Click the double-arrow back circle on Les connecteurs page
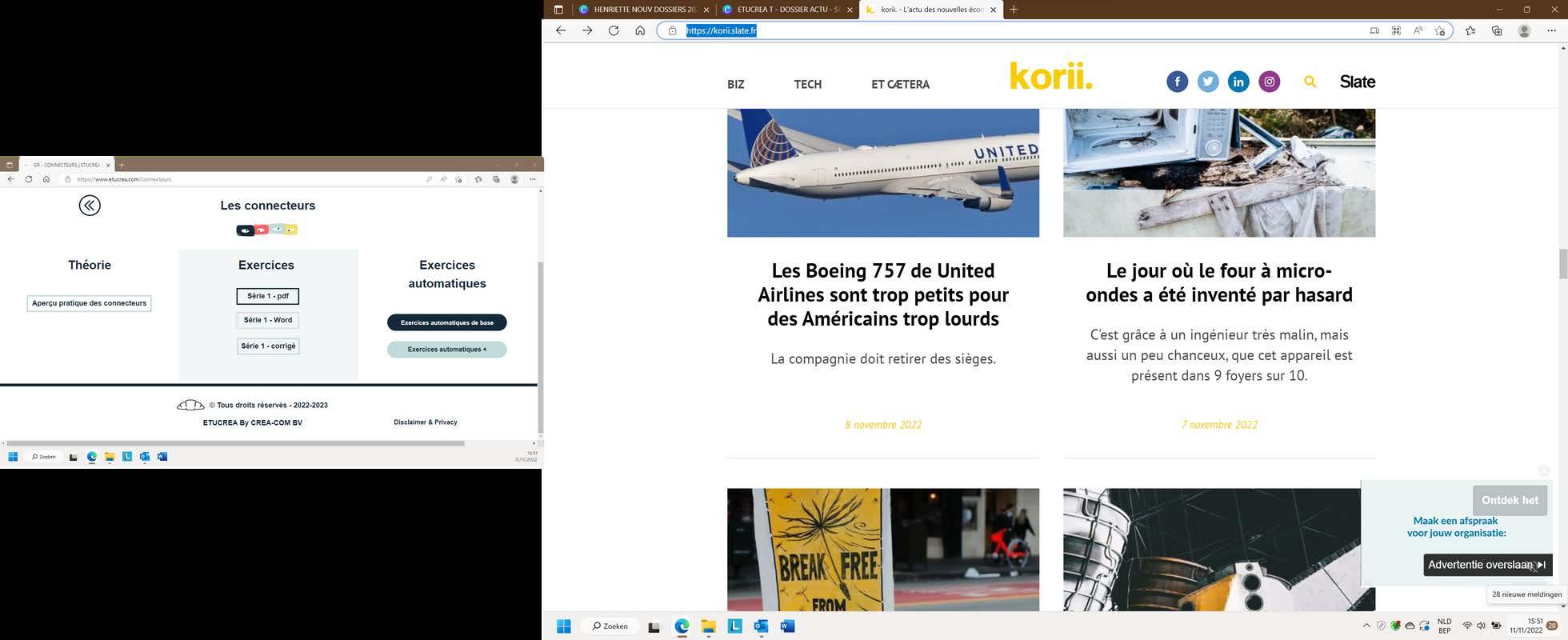 point(90,206)
